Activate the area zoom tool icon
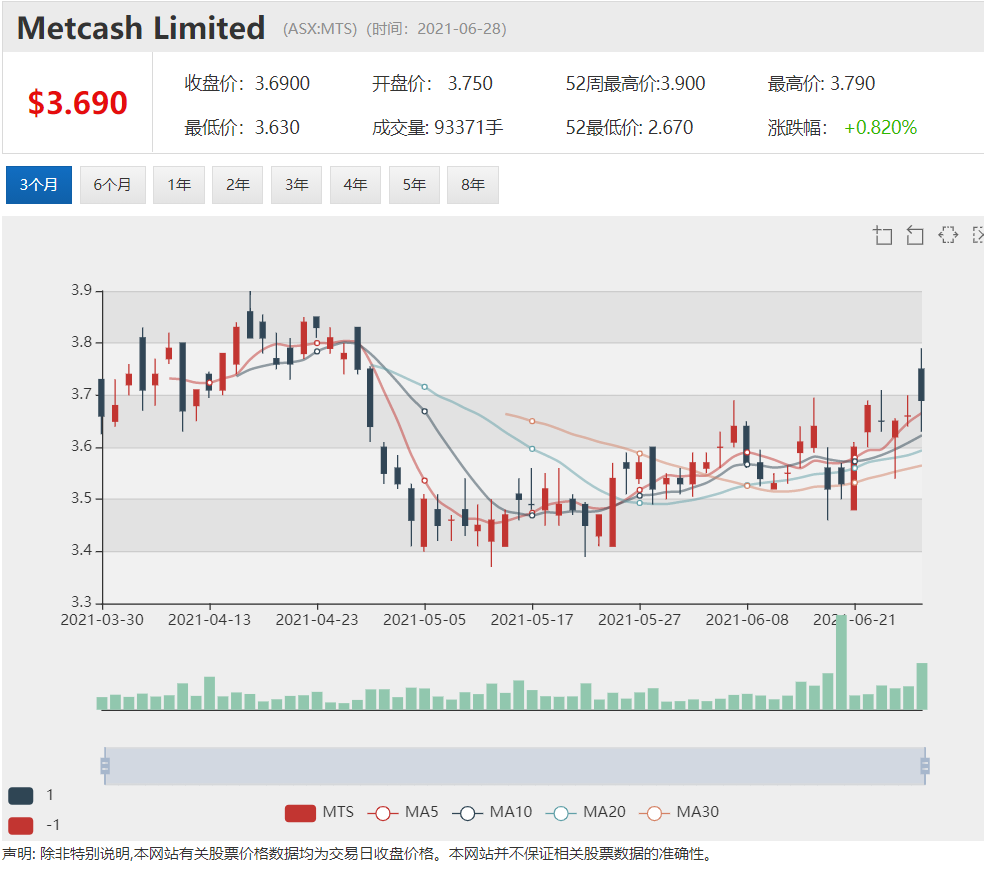The image size is (986, 869). pos(883,235)
